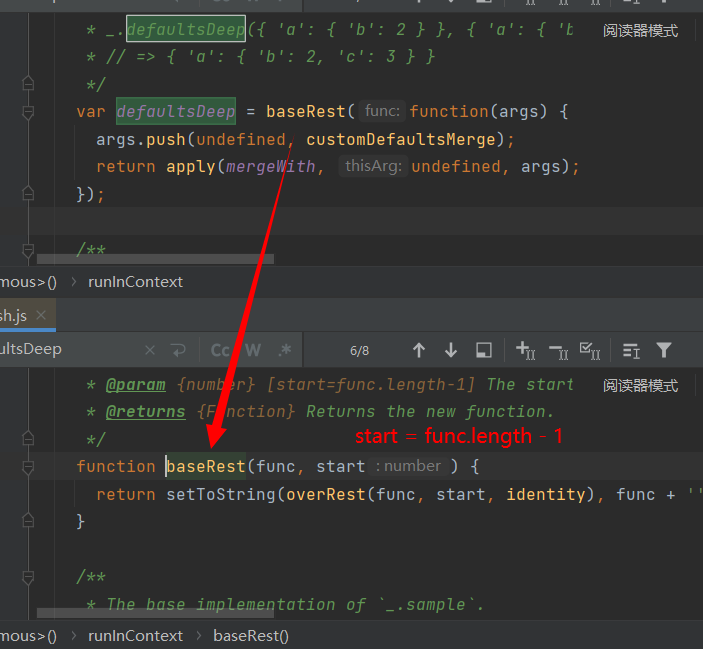Jump to next search occurrence arrow
The image size is (703, 649).
point(451,350)
